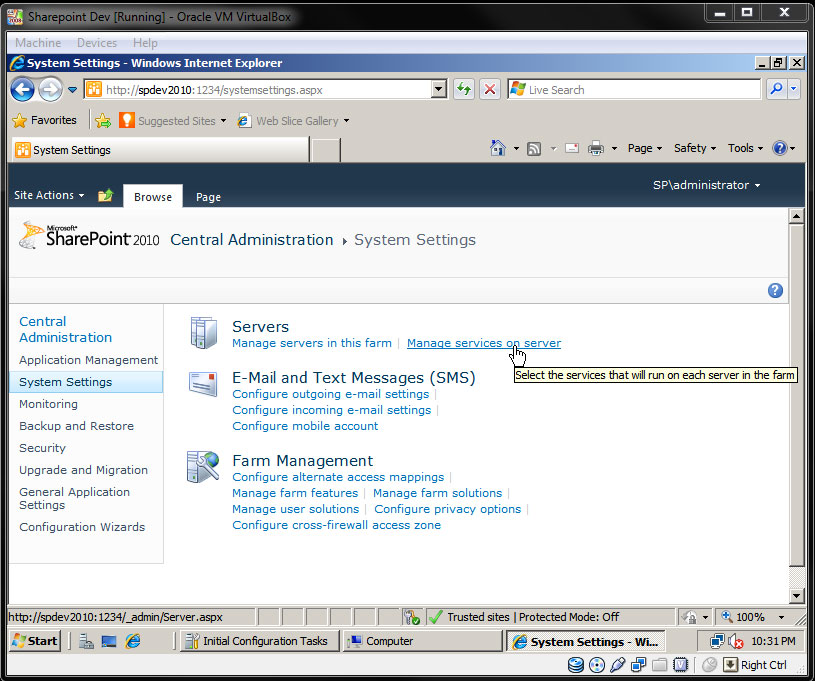Click Configure alternate access mappings
The image size is (815, 681).
pos(338,477)
